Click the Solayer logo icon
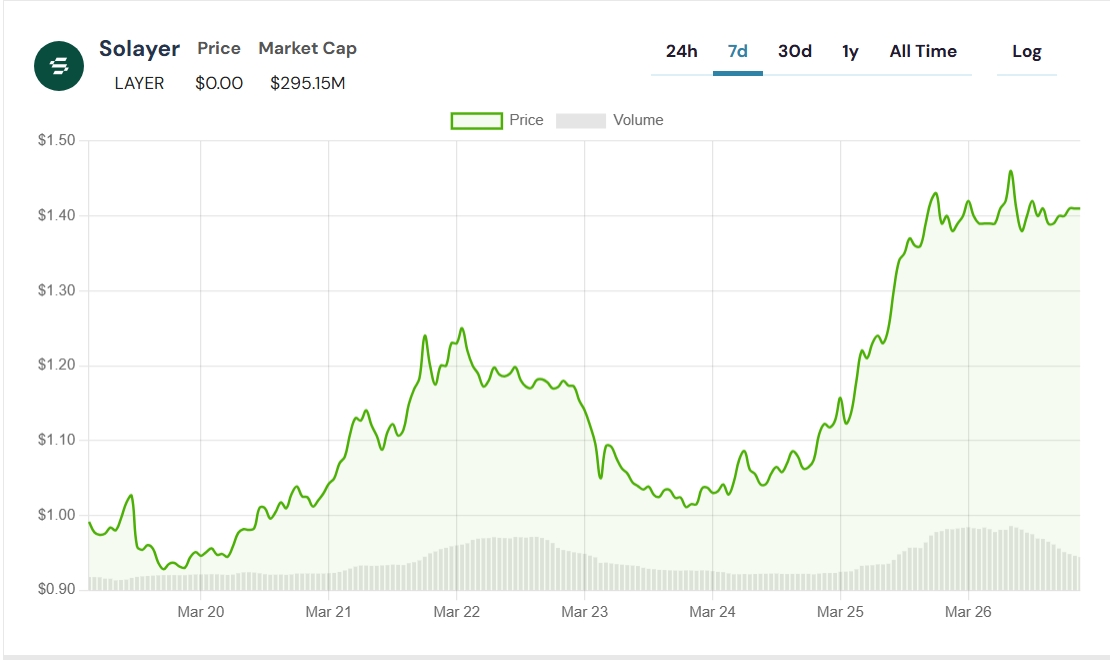This screenshot has width=1110, height=660. (x=59, y=66)
